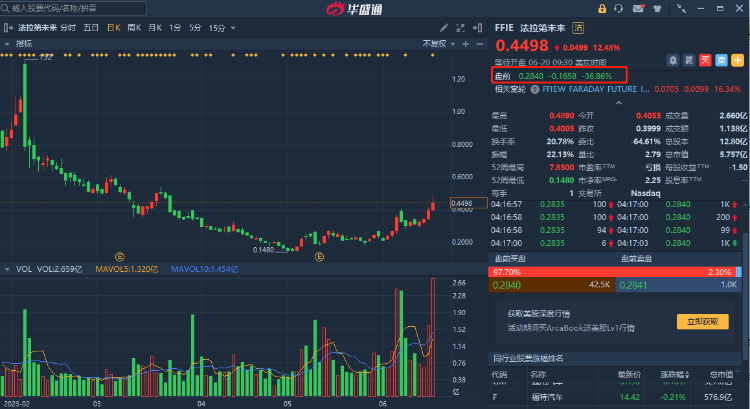Expand the VOL indicator dropdown arrow
750x409 pixels.
pyautogui.click(x=7, y=269)
